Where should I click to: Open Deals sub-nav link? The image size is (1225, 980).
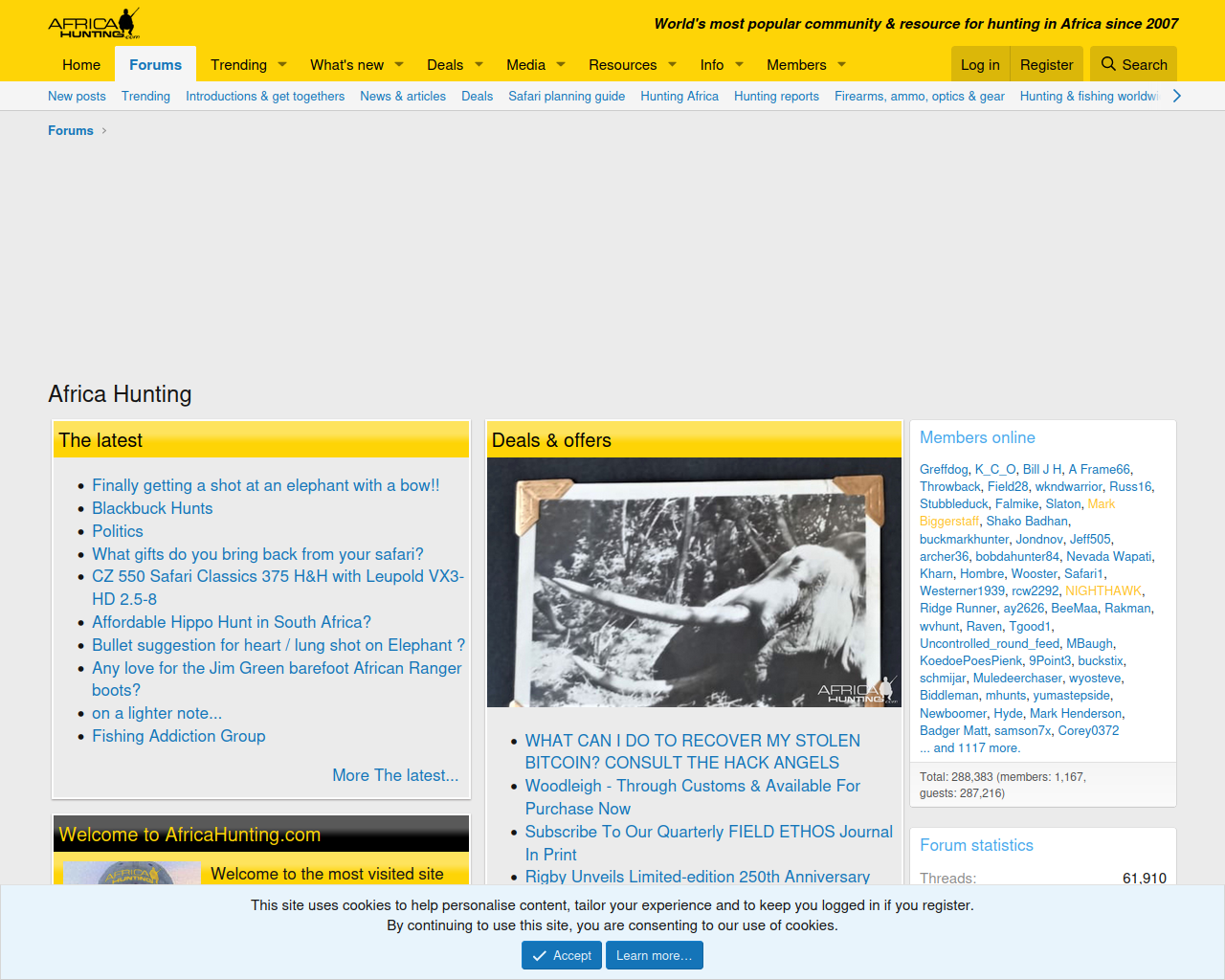tap(477, 96)
